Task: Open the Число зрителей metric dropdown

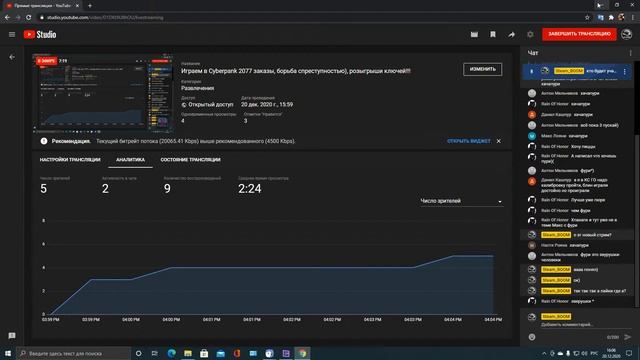Action: pyautogui.click(x=461, y=201)
